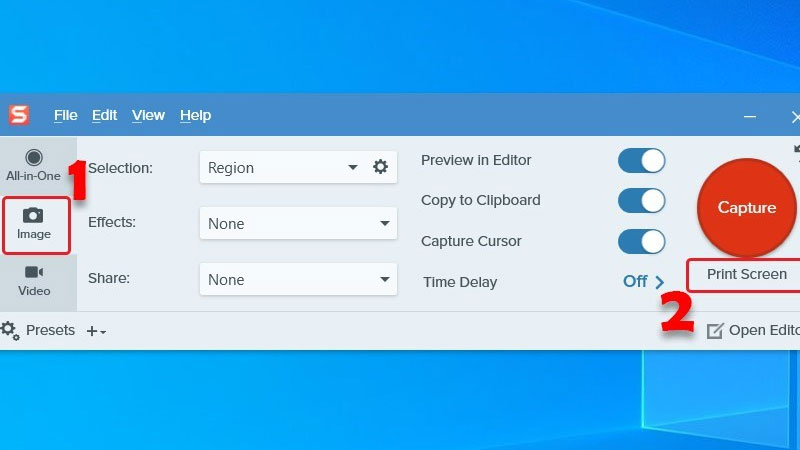
Task: Open the View menu
Action: (148, 115)
